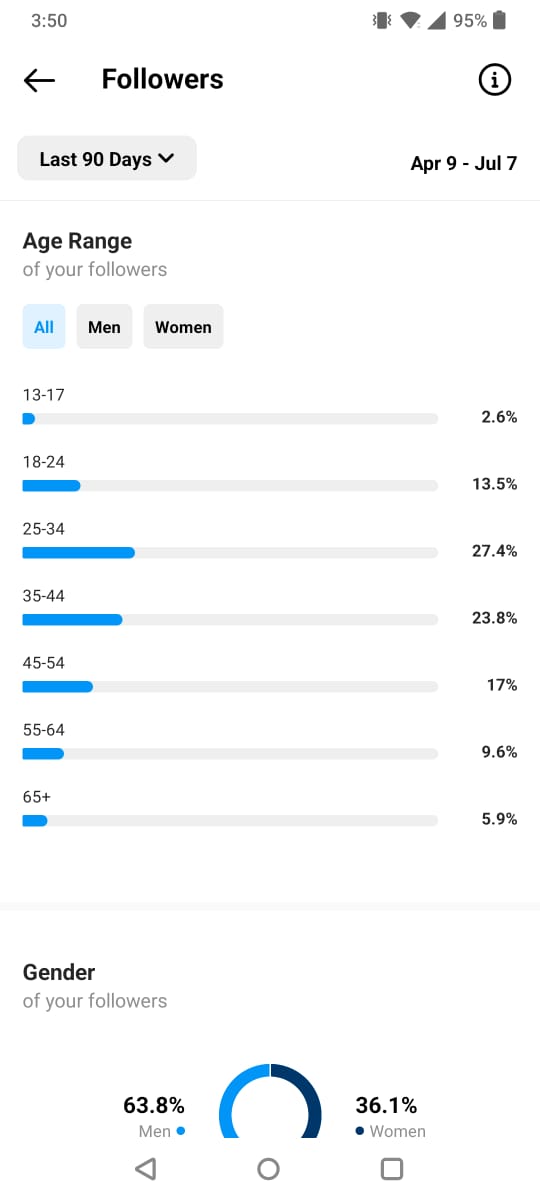Tap the Android home circle button
Screen dimensions: 540x1200
point(268,1168)
